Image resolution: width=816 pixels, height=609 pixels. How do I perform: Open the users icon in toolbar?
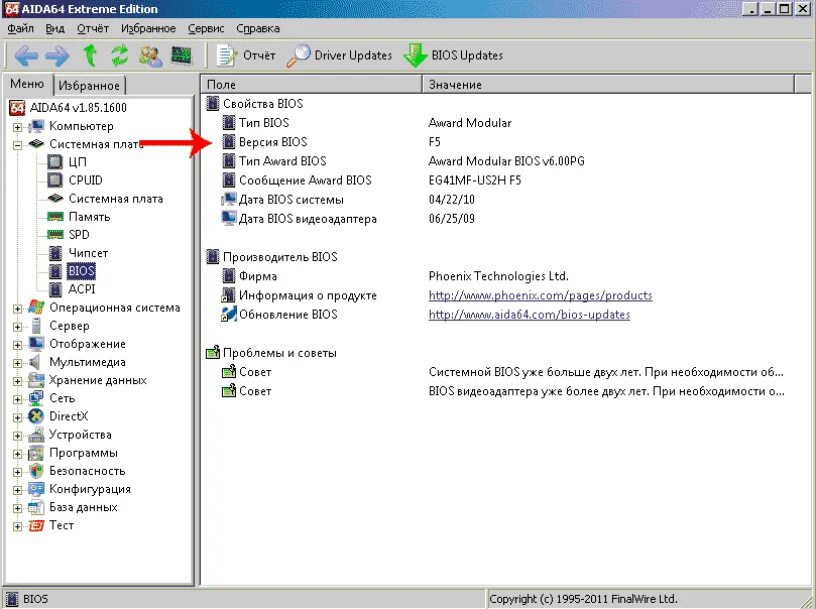point(150,56)
